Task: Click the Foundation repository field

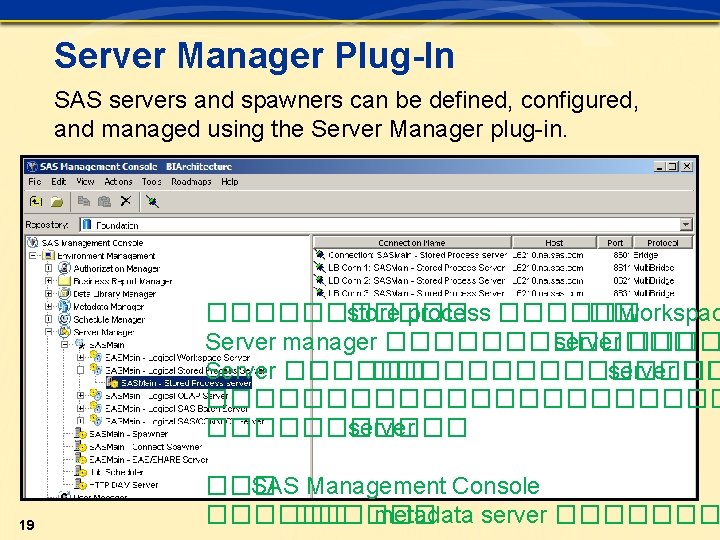Action: coord(380,225)
